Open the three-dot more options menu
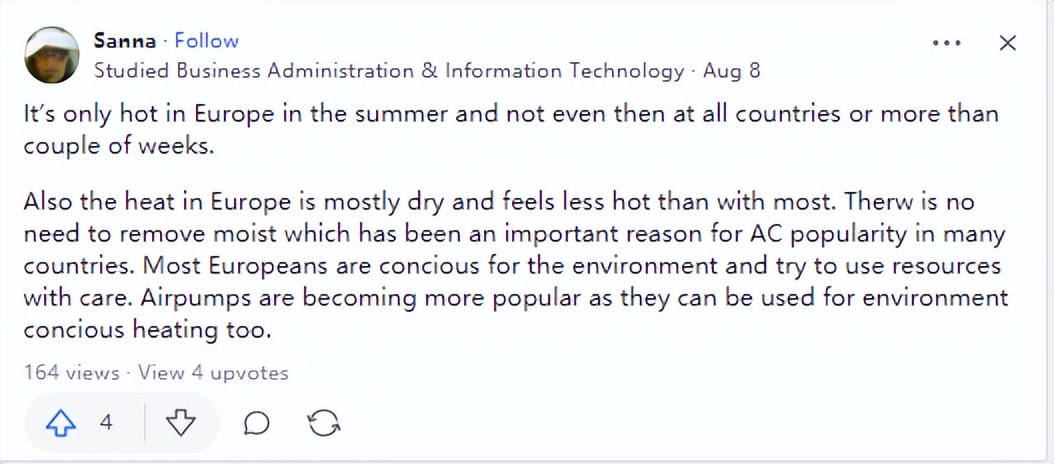Image resolution: width=1054 pixels, height=464 pixels. point(946,43)
